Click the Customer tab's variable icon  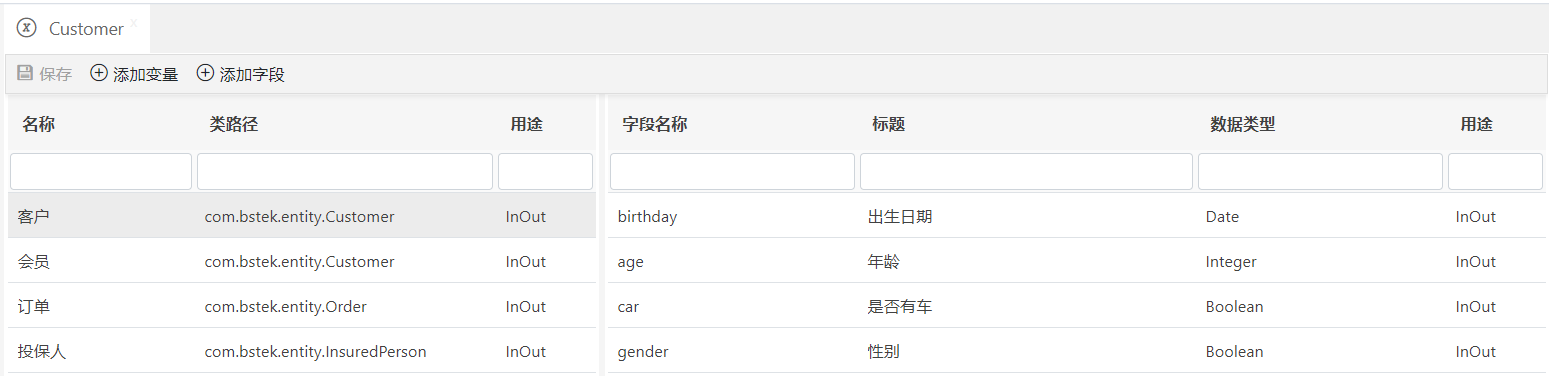[27, 28]
